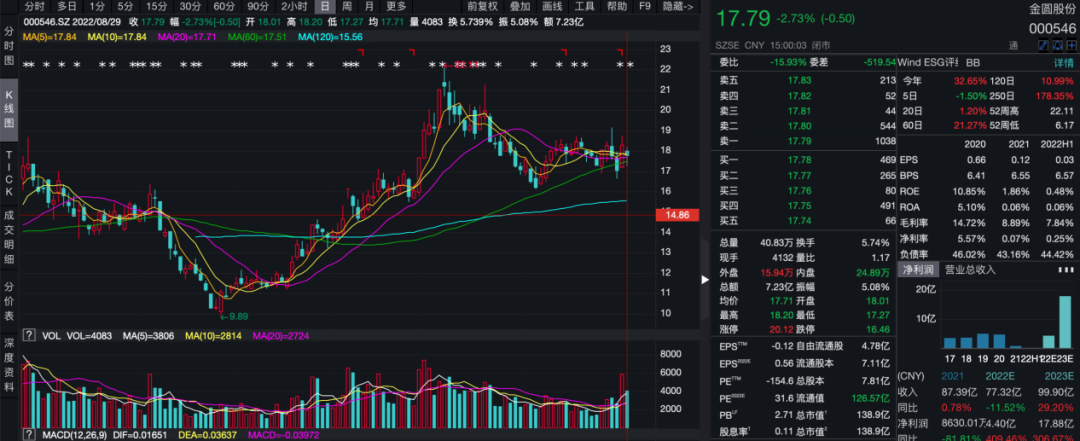Open the 成交明细 side tab
This screenshot has height=441, width=1080.
pos(9,237)
